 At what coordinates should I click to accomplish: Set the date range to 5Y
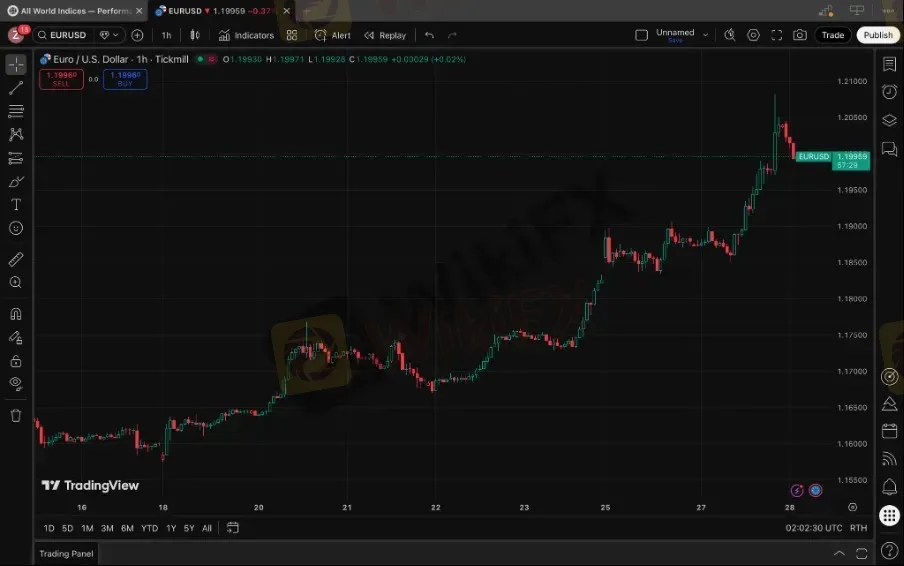pyautogui.click(x=189, y=528)
